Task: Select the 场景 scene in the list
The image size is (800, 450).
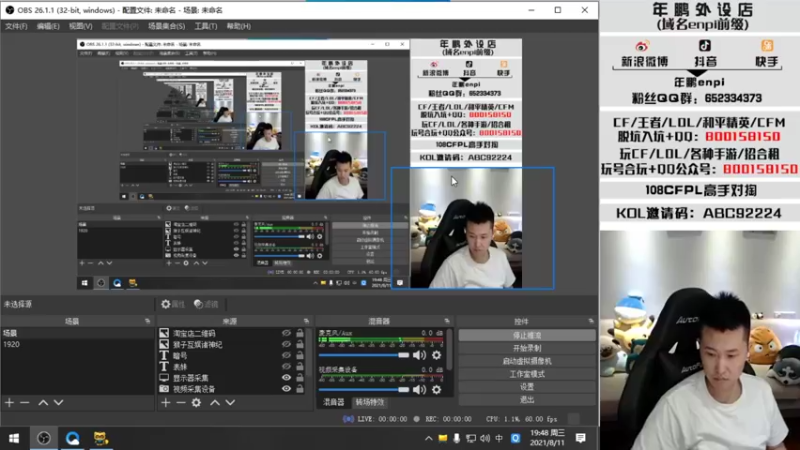Action: pyautogui.click(x=77, y=333)
